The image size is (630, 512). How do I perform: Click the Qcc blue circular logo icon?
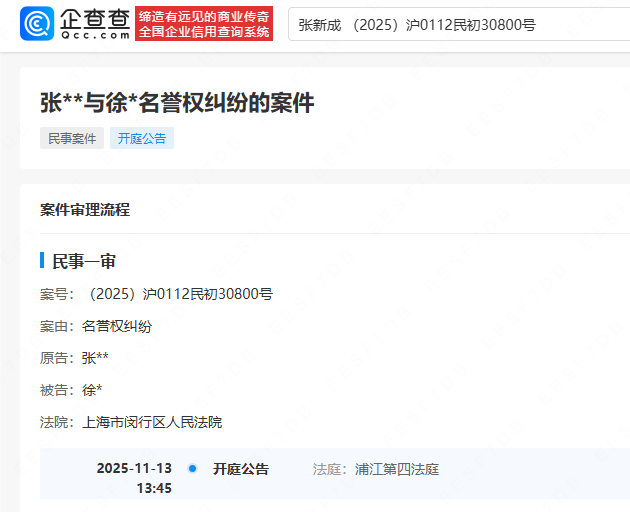click(x=39, y=24)
